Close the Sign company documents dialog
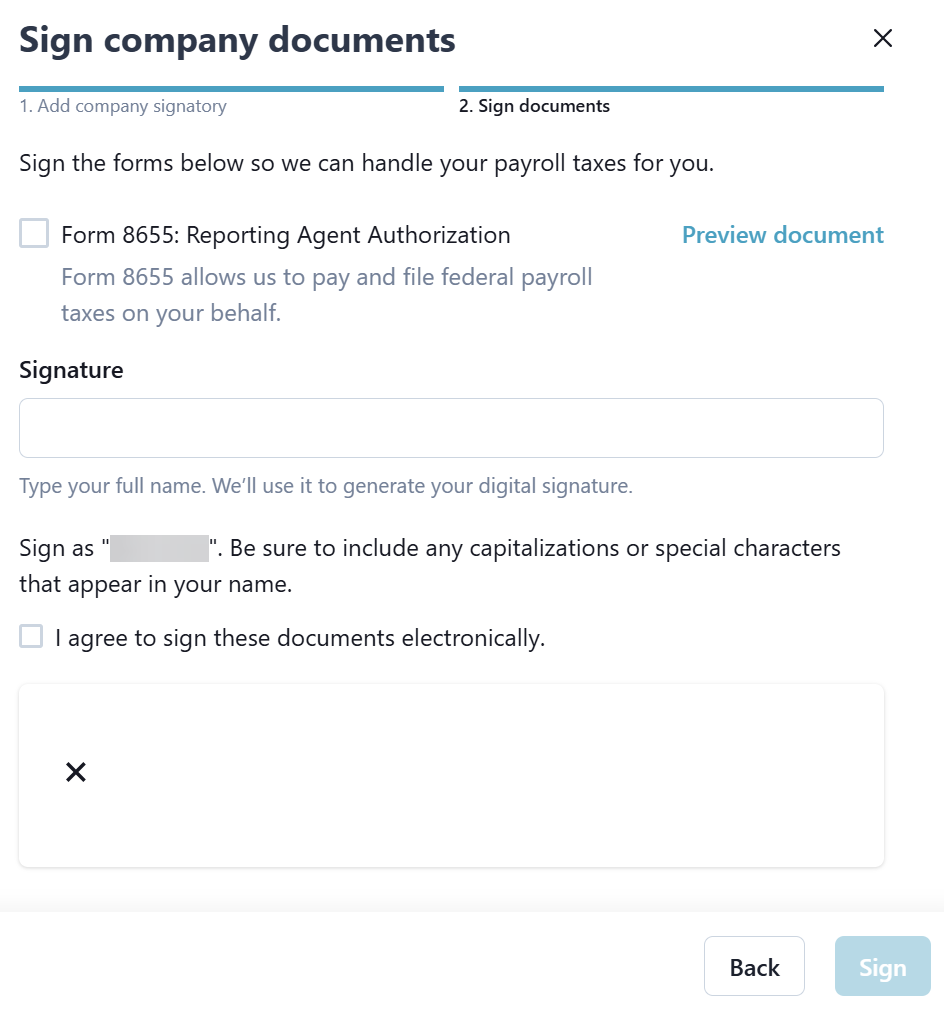This screenshot has width=944, height=1011. point(882,39)
